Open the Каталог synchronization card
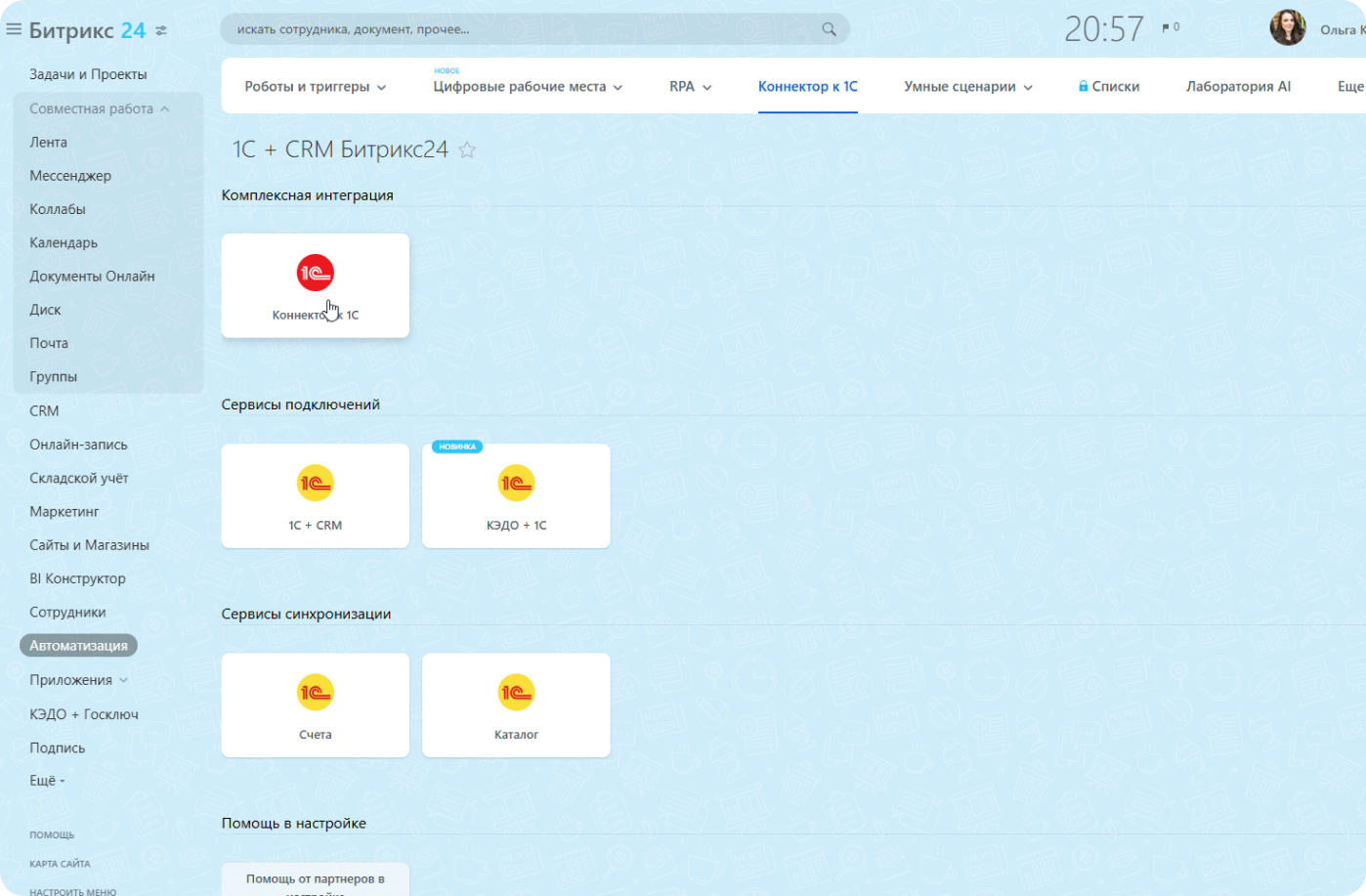Screen dimensions: 1366x896 [516, 704]
